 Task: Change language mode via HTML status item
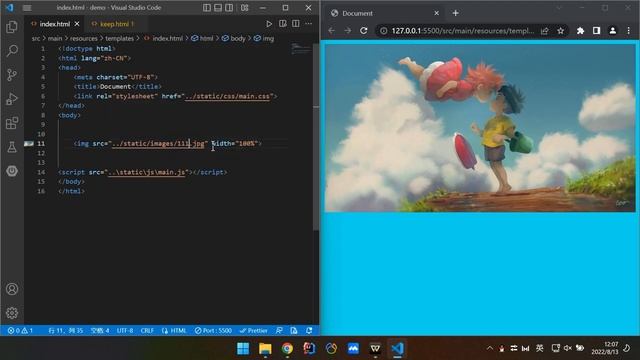(174, 331)
